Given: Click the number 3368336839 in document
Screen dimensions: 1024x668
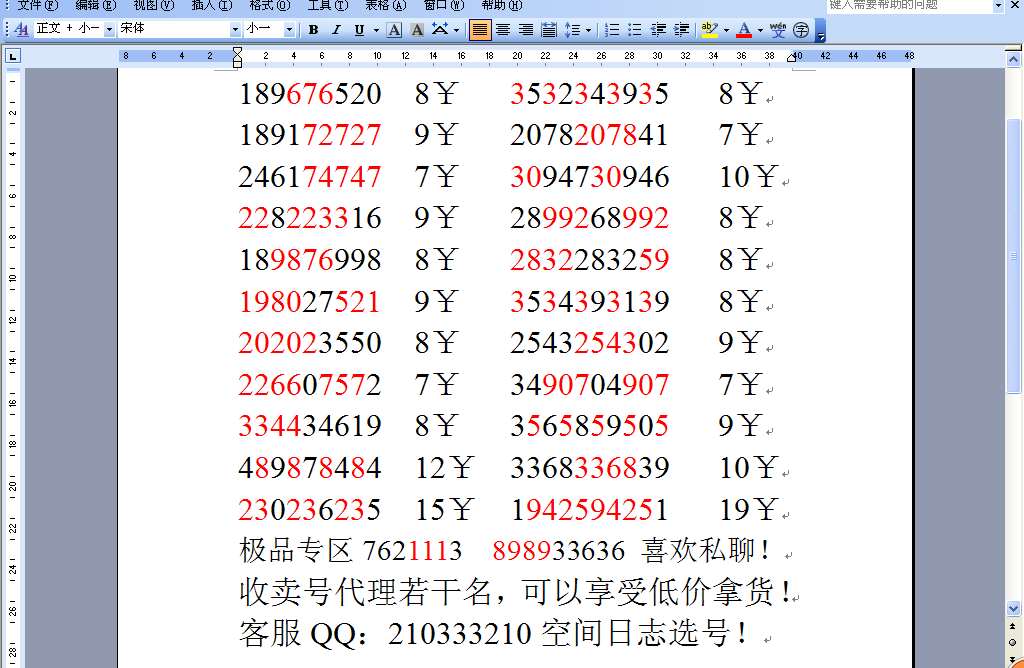Looking at the screenshot, I should (x=590, y=468).
